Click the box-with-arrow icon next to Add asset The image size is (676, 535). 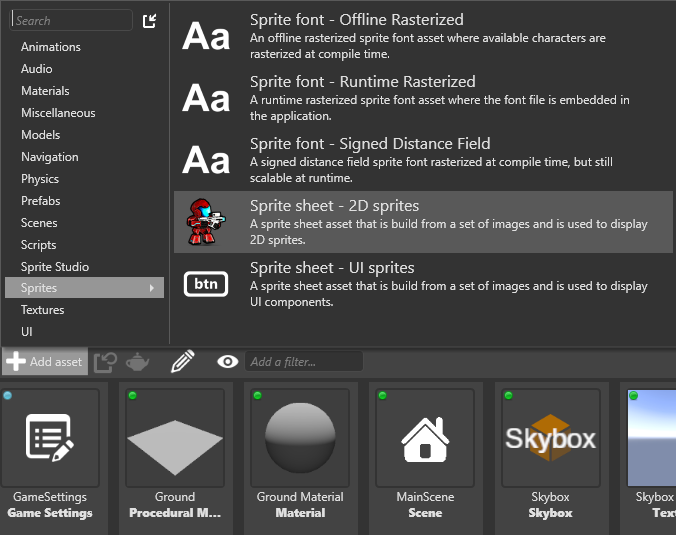(x=105, y=362)
